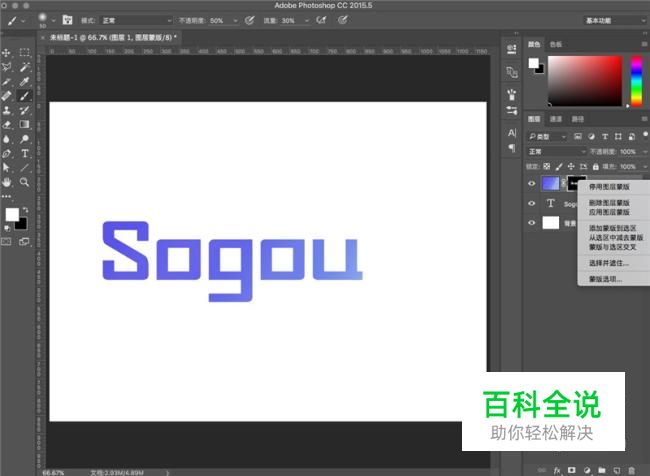Image resolution: width=650 pixels, height=476 pixels.
Task: Toggle pressure for size icon
Action: pos(342,20)
